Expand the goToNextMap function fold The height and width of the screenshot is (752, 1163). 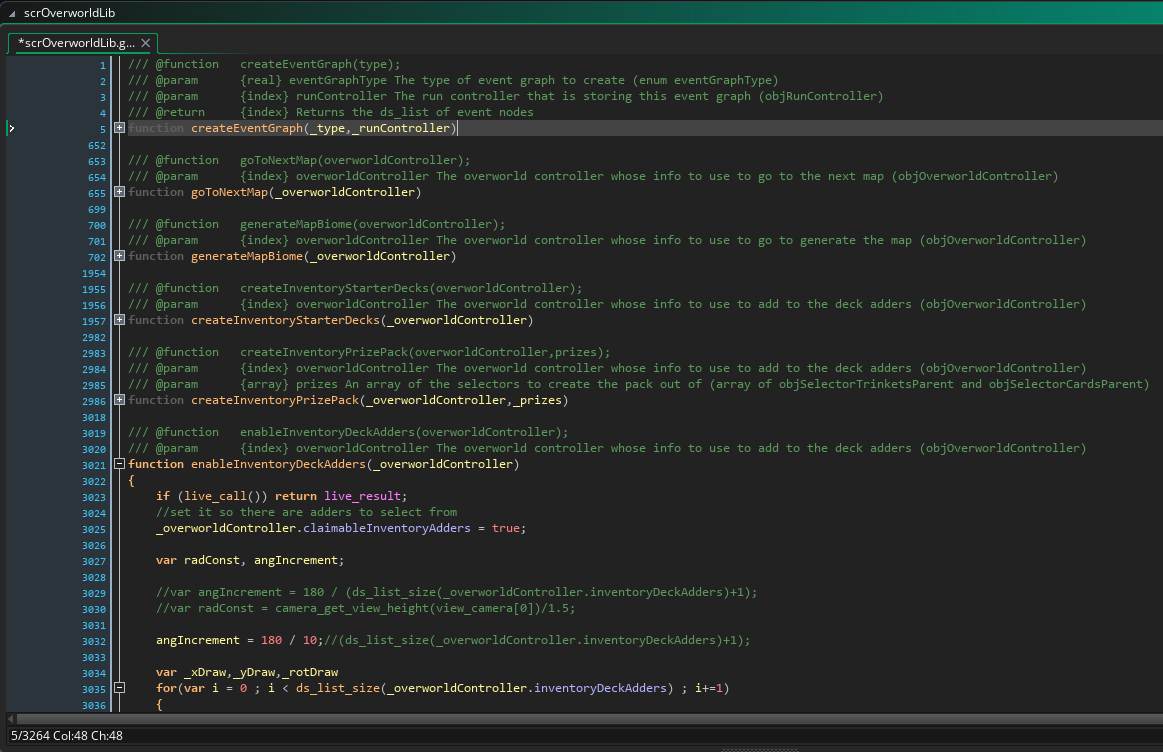[120, 192]
